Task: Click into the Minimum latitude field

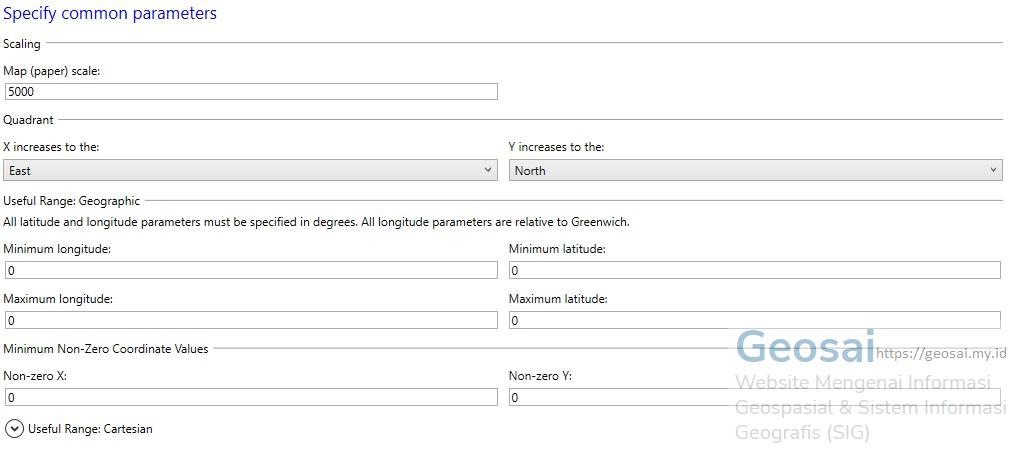Action: pos(755,271)
